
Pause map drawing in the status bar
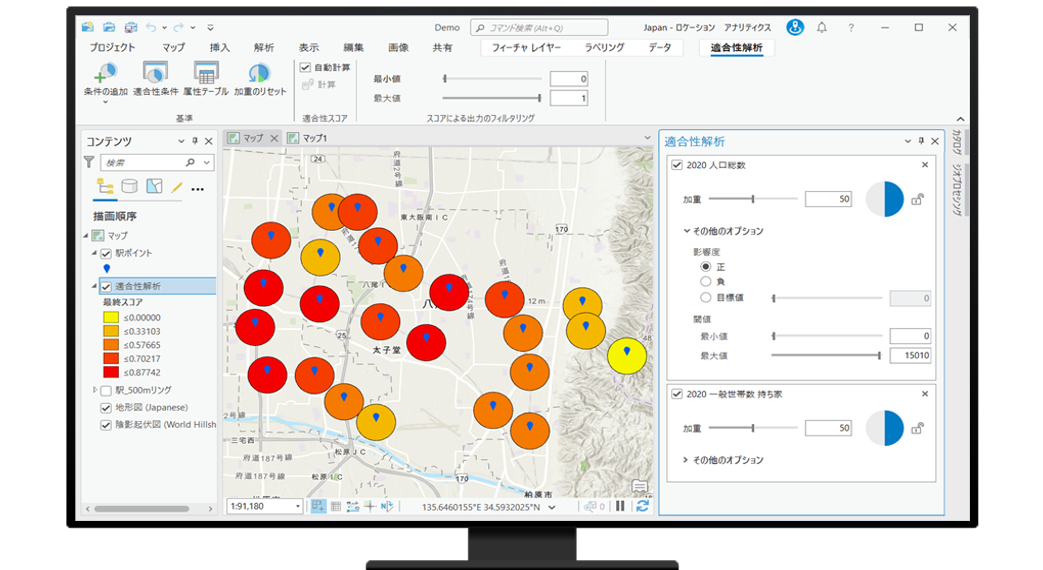point(620,506)
